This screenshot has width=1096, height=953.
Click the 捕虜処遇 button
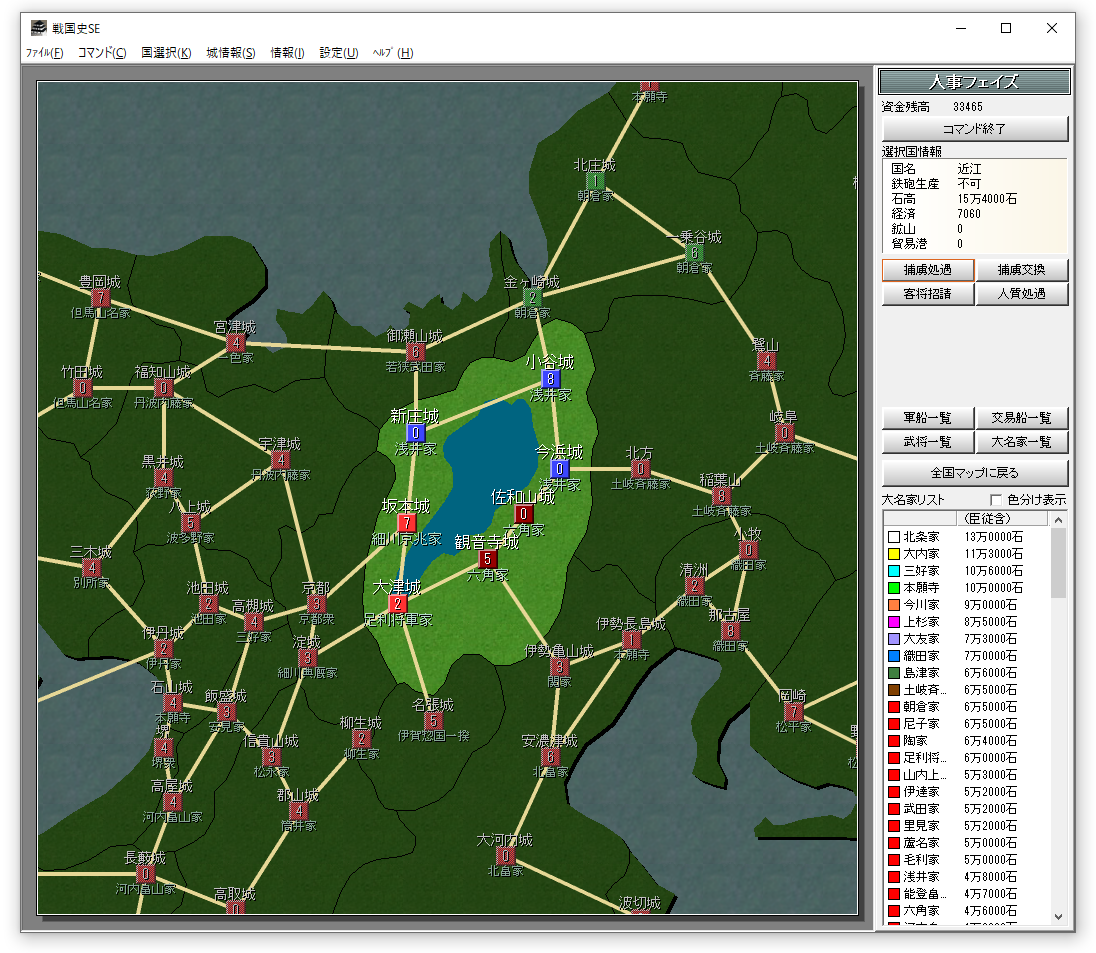[927, 270]
